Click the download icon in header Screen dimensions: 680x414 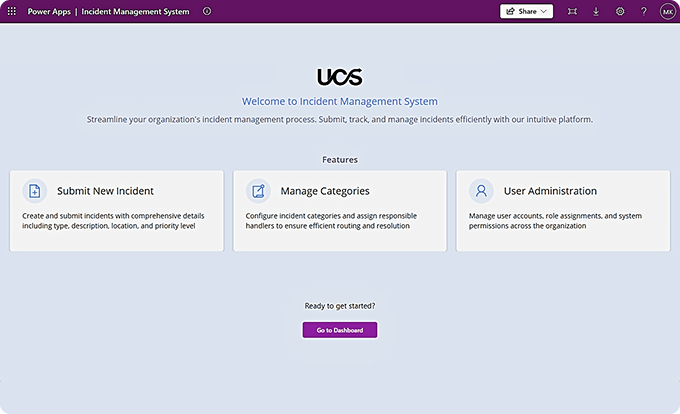[596, 11]
